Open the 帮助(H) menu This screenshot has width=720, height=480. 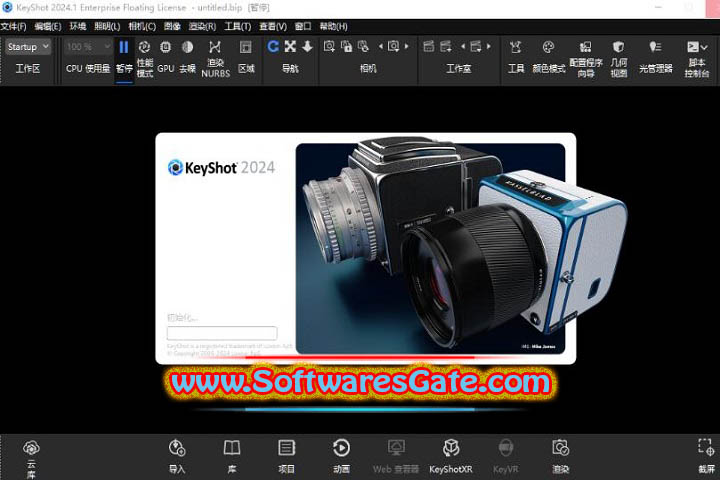333,27
